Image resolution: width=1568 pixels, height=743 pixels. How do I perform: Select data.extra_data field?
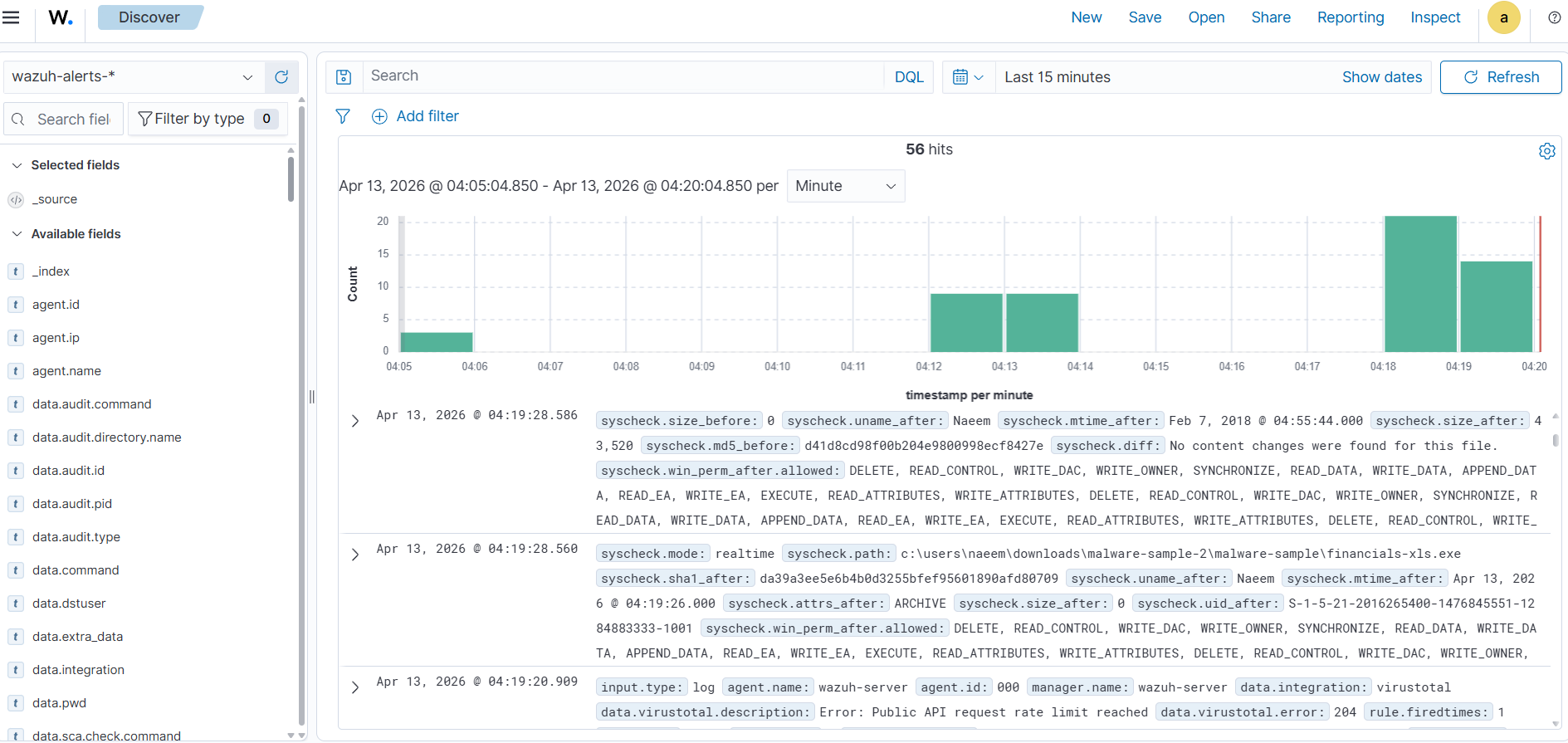click(77, 637)
